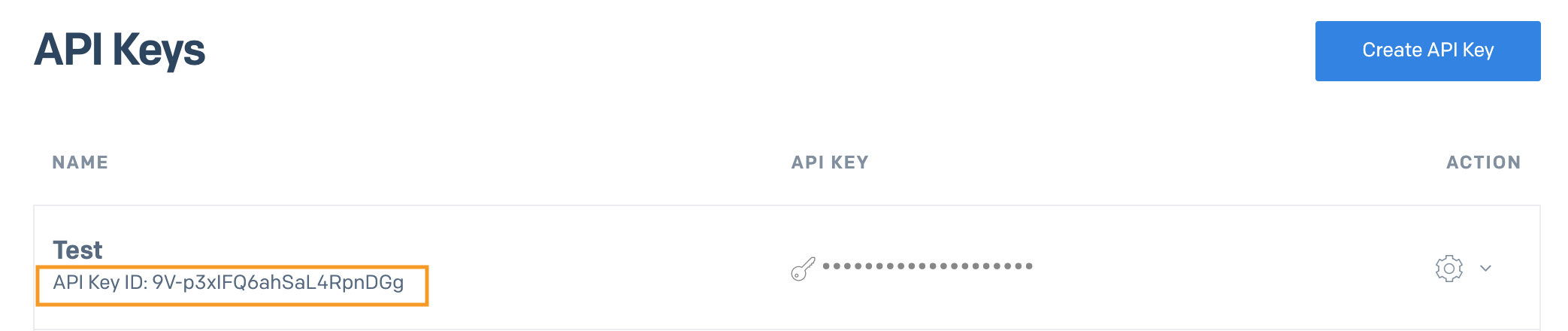1568x331 pixels.
Task: Click the ACTION column header
Action: point(1483,162)
